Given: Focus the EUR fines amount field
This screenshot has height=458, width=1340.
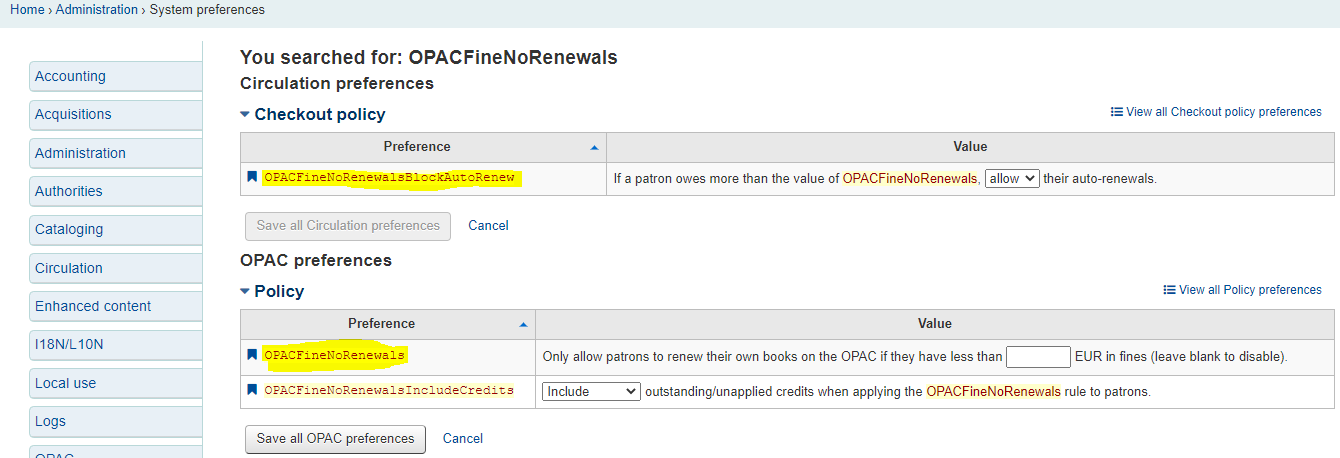Looking at the screenshot, I should pos(1038,356).
